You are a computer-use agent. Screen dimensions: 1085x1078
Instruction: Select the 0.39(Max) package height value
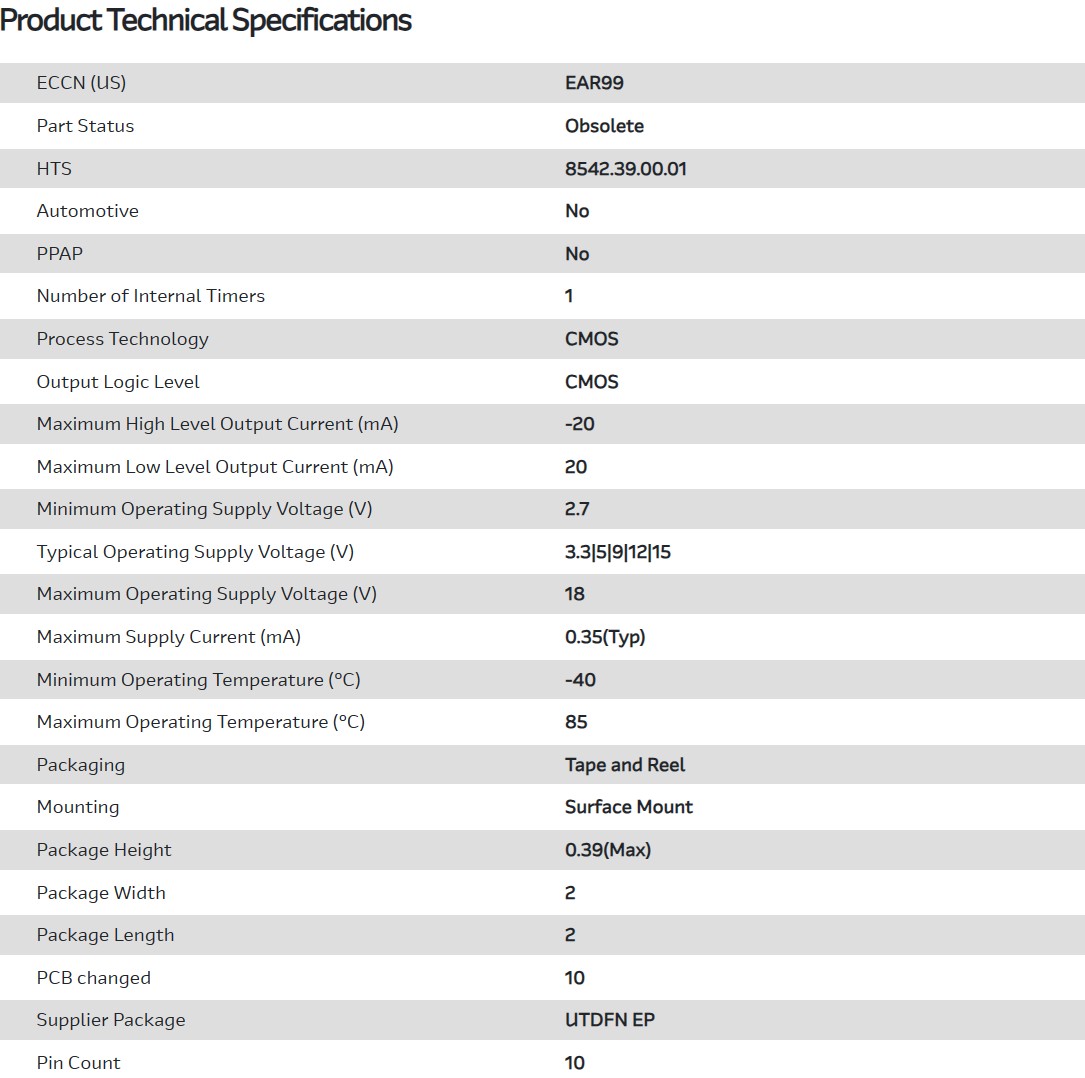pyautogui.click(x=607, y=850)
